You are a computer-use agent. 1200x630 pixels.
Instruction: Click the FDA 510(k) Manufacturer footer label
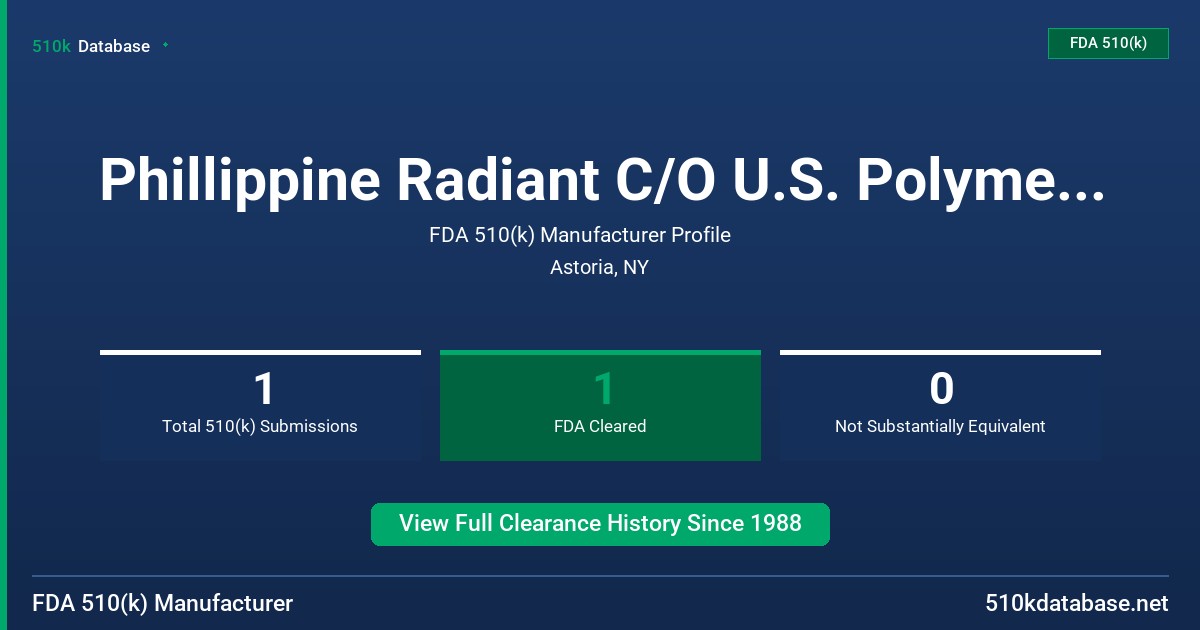[163, 604]
